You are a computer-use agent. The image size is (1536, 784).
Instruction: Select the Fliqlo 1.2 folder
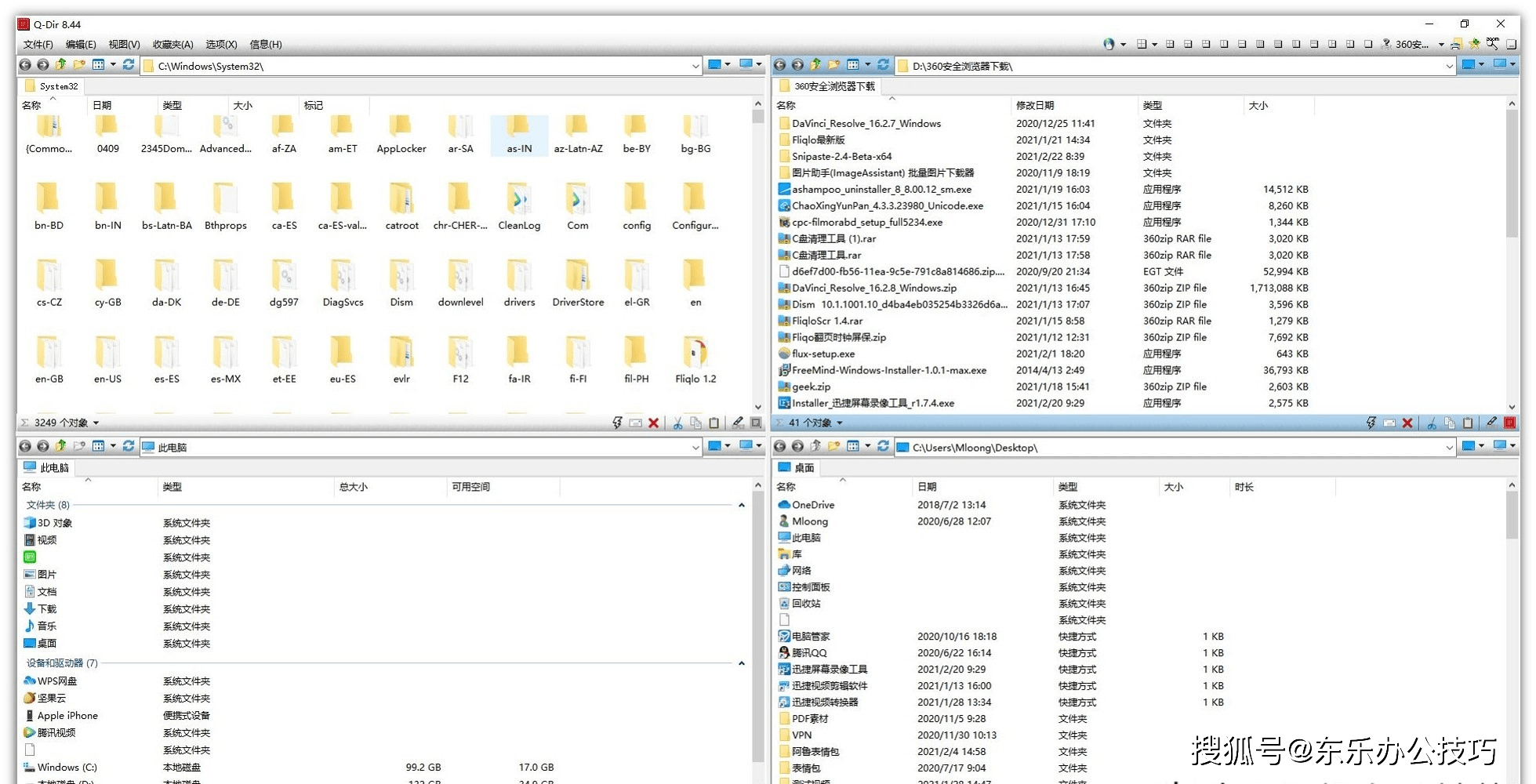(x=695, y=359)
